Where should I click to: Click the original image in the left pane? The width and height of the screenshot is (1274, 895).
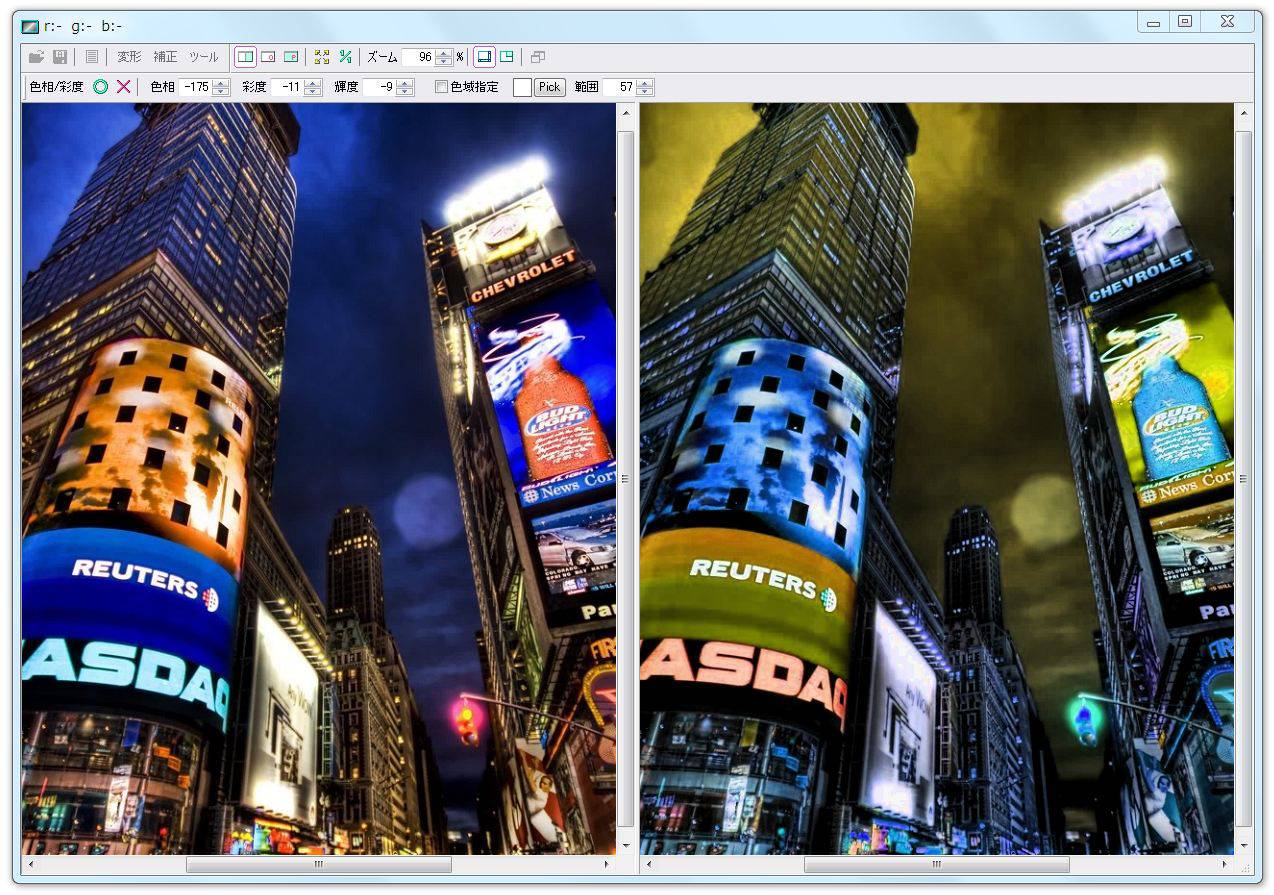click(x=319, y=478)
